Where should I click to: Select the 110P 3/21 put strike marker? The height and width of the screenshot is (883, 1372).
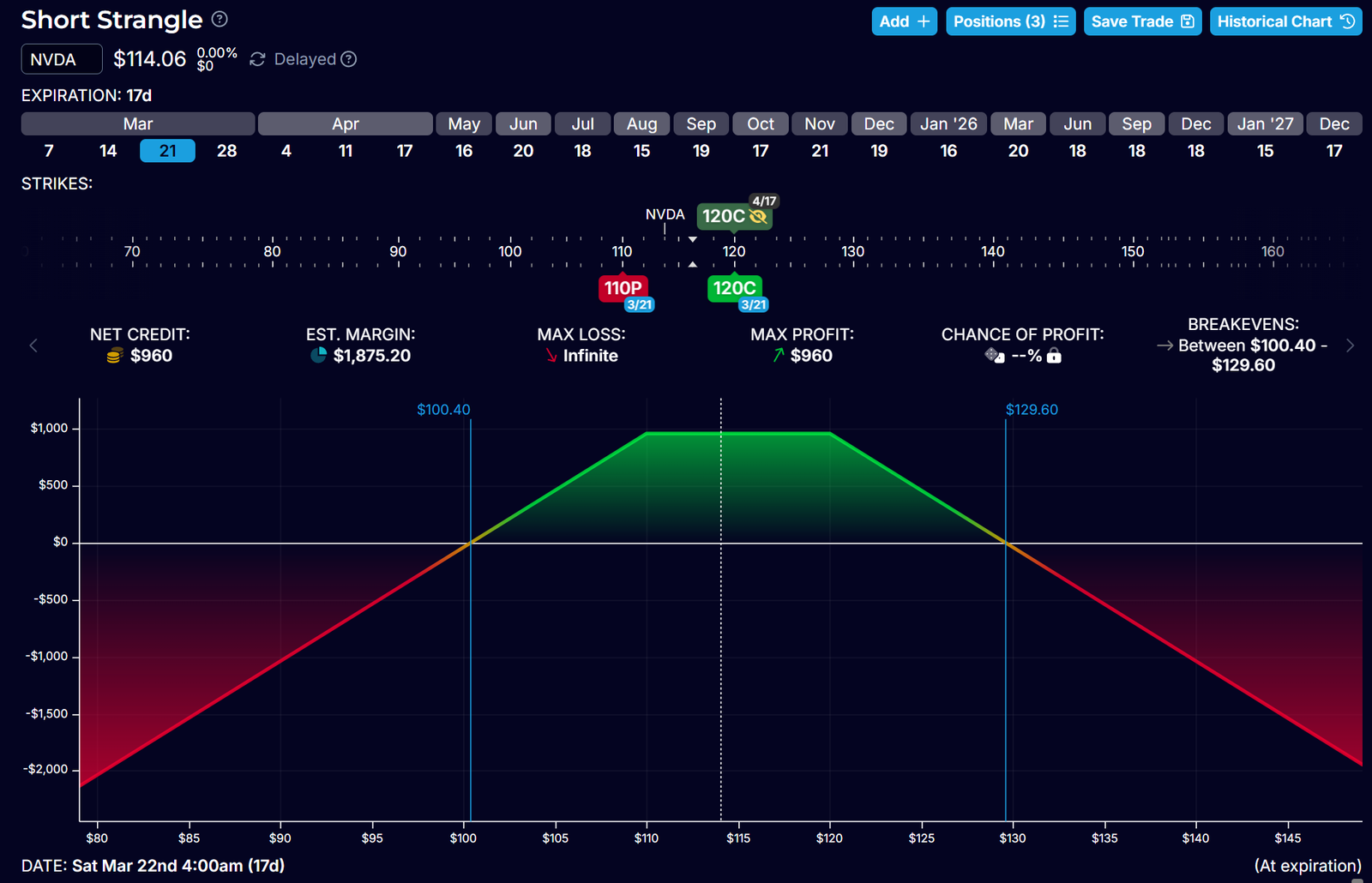tap(623, 289)
